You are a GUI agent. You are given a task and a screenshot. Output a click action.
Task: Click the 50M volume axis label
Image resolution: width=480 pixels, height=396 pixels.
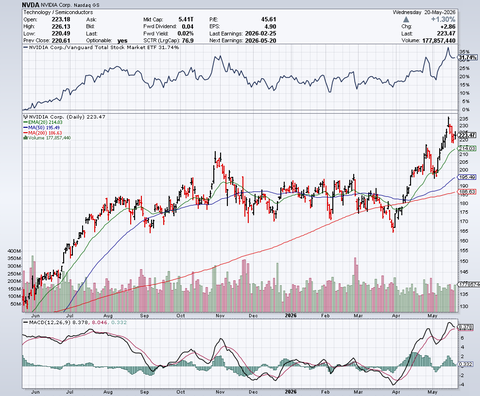[15, 304]
